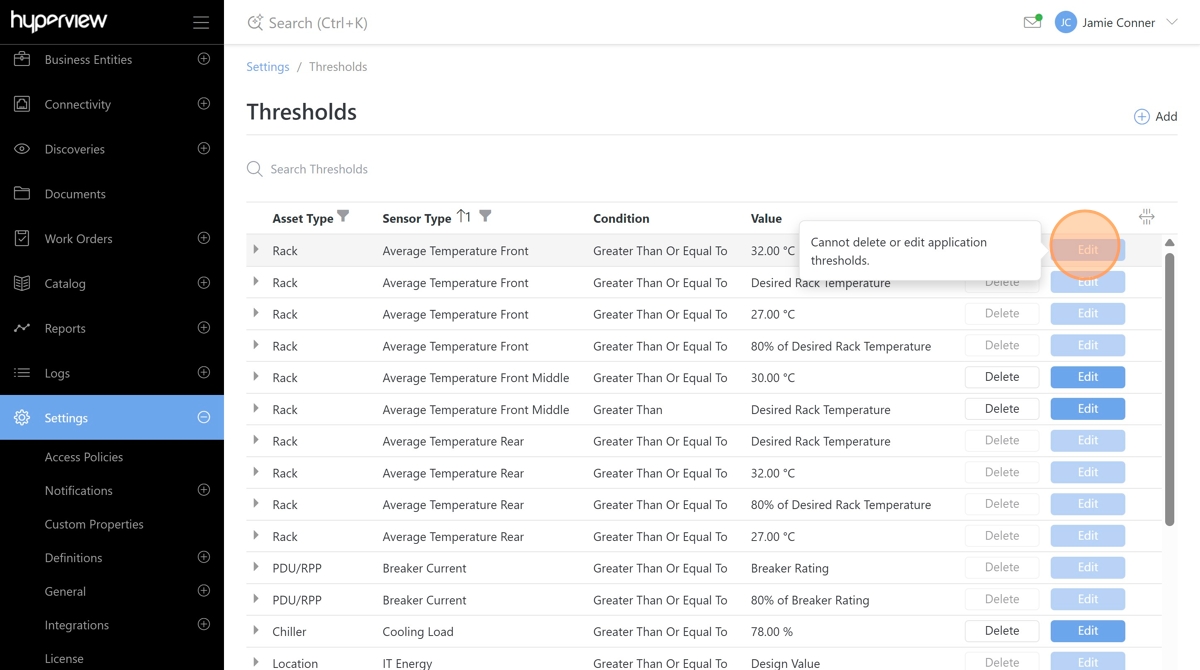Click the Sensor Type filter icon
Viewport: 1200px width, 670px height.
(485, 217)
